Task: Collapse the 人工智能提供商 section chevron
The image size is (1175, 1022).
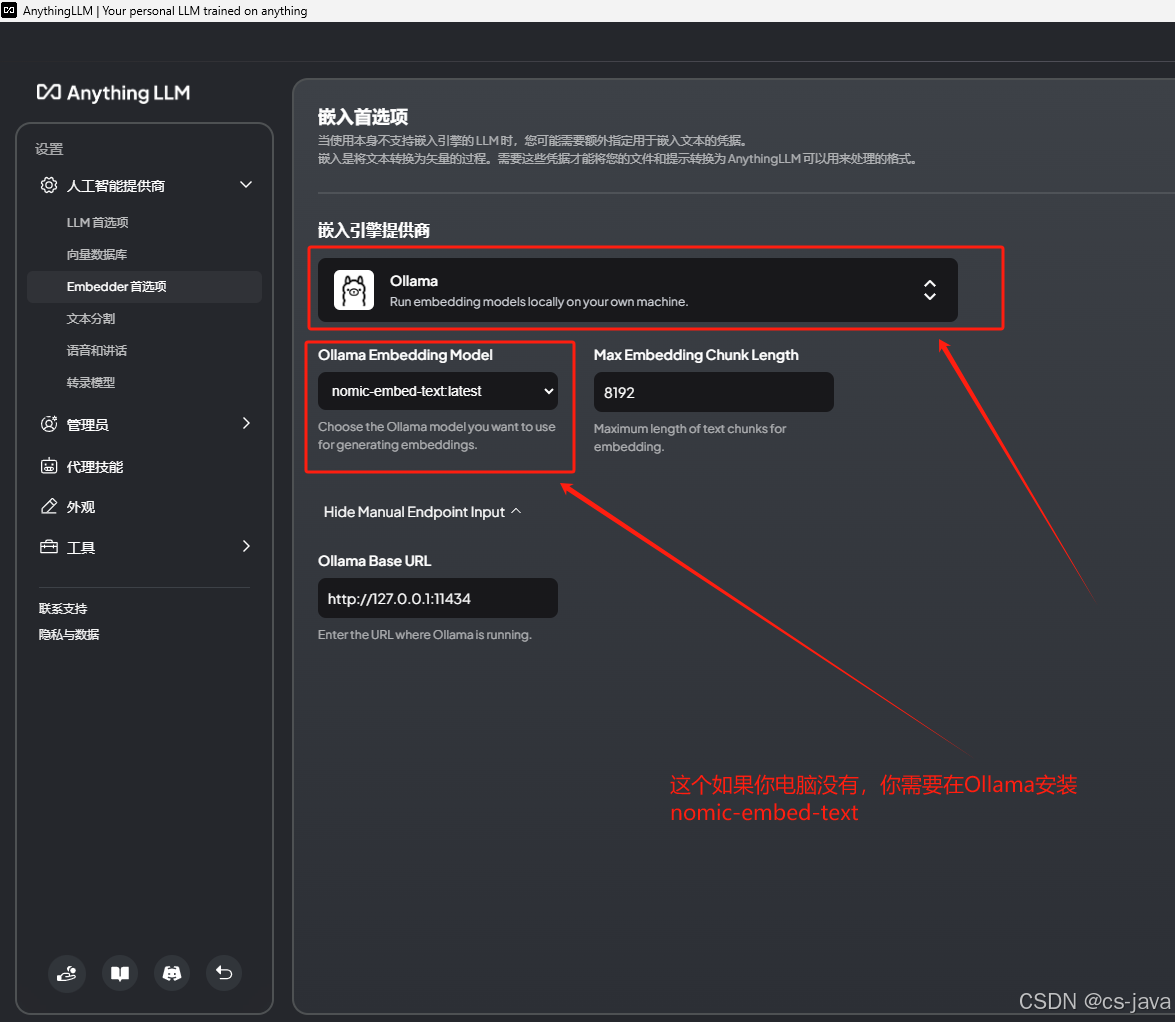Action: [246, 184]
